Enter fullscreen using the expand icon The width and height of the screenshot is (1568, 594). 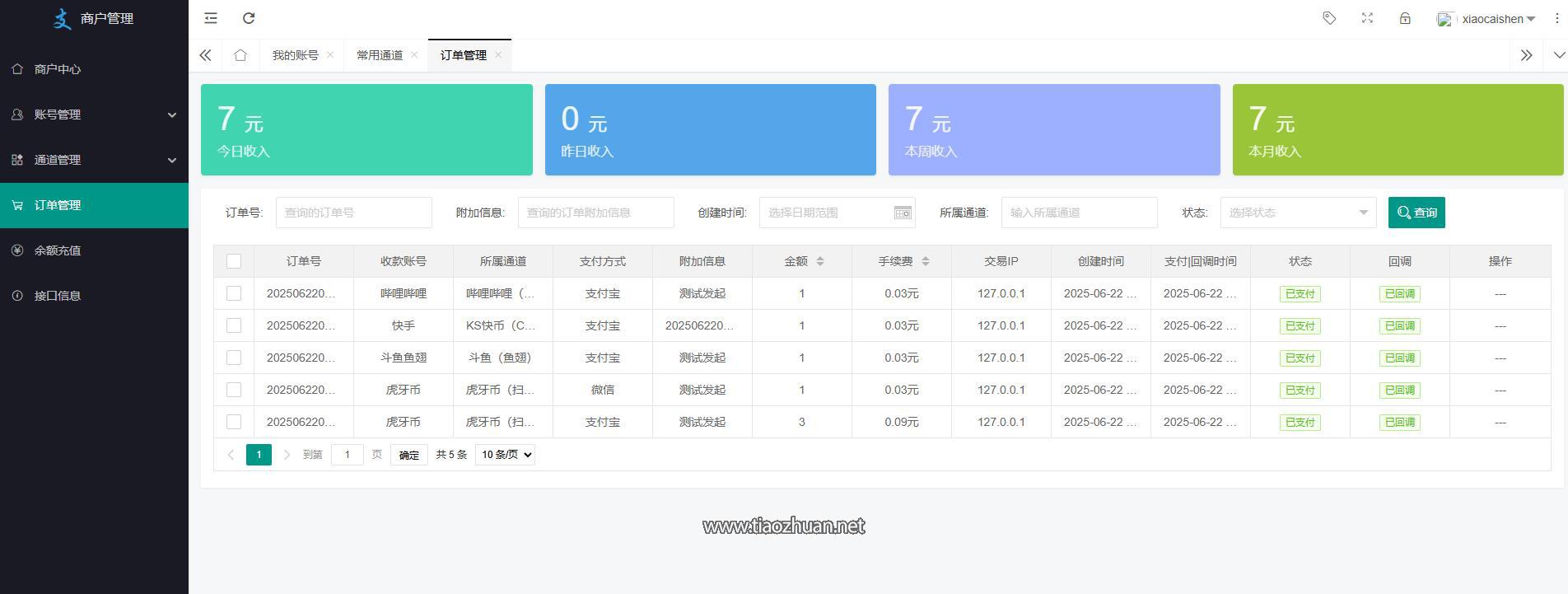tap(1367, 18)
